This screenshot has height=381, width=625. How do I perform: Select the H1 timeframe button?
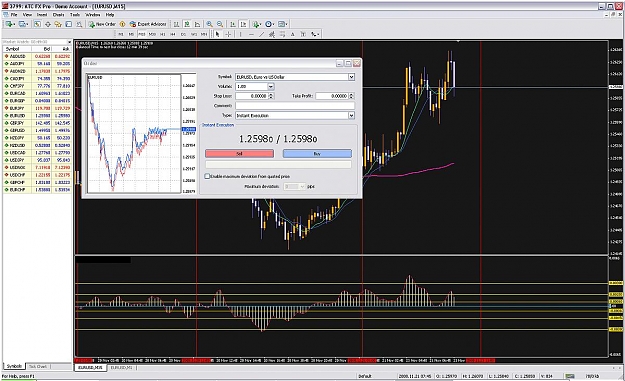click(163, 34)
